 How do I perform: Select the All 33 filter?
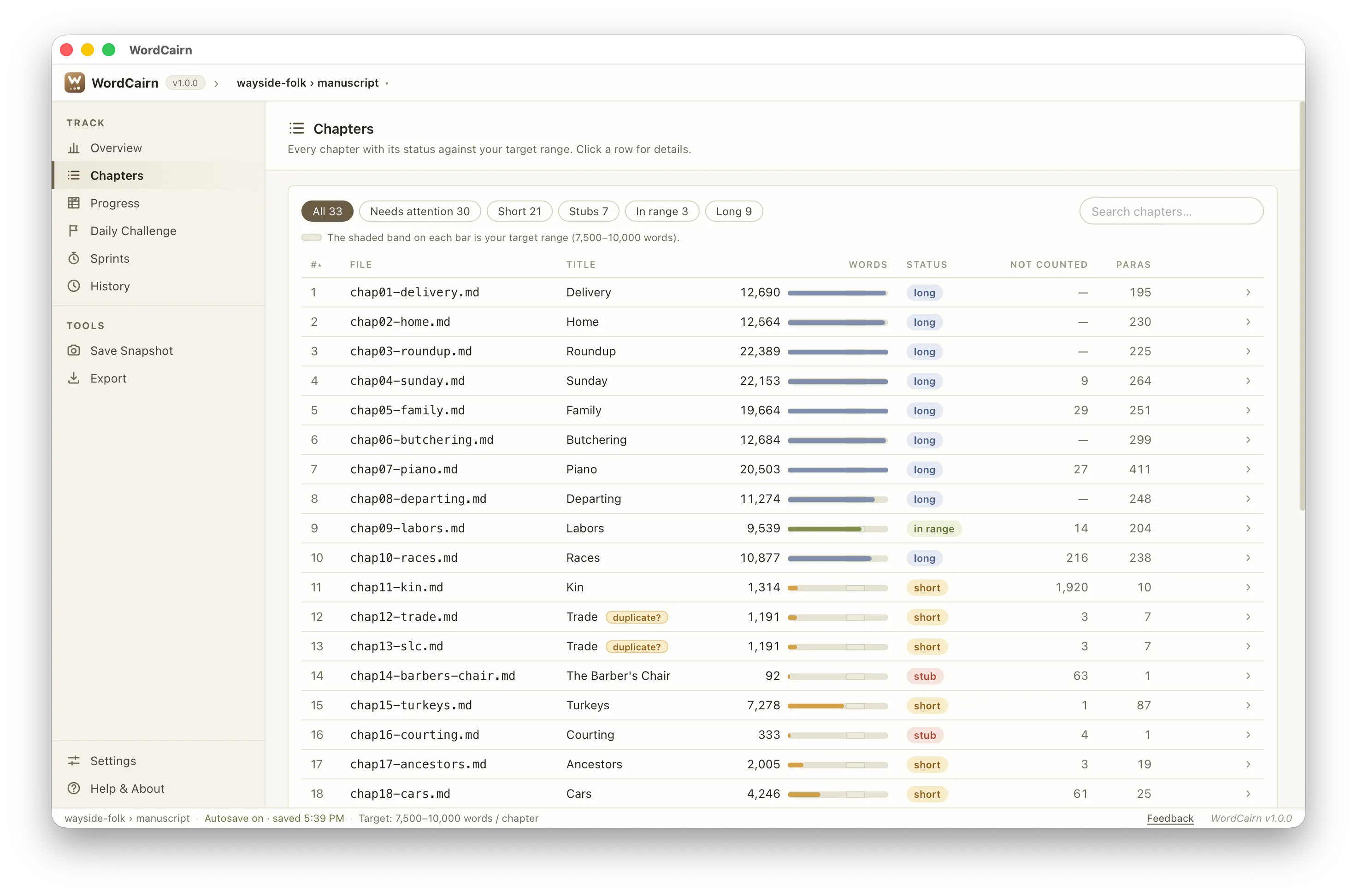327,212
